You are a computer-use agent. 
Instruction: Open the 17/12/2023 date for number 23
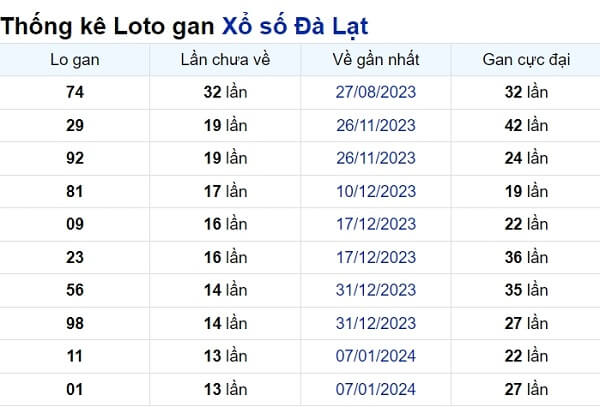click(x=376, y=257)
